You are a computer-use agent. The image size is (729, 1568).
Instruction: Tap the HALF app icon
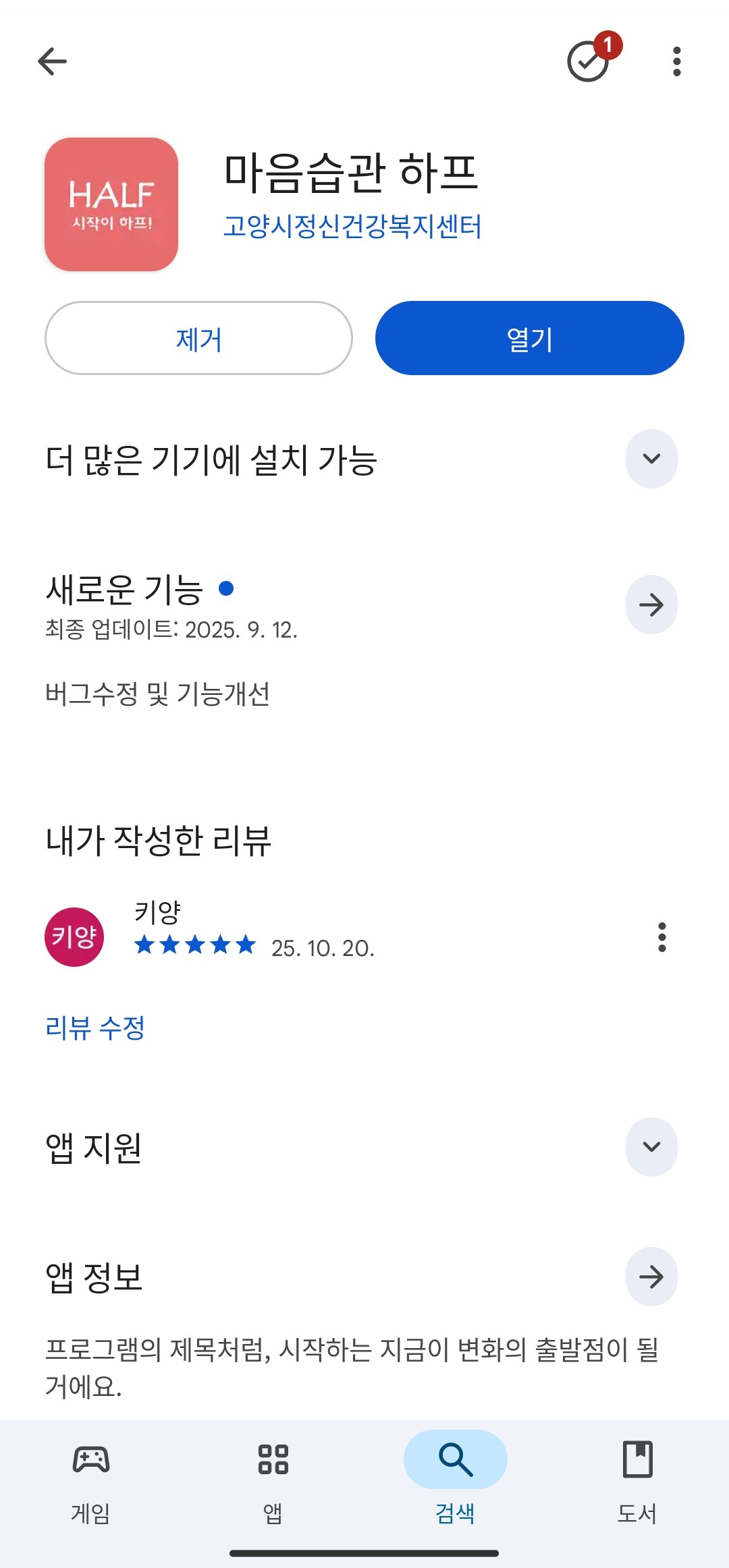(111, 204)
